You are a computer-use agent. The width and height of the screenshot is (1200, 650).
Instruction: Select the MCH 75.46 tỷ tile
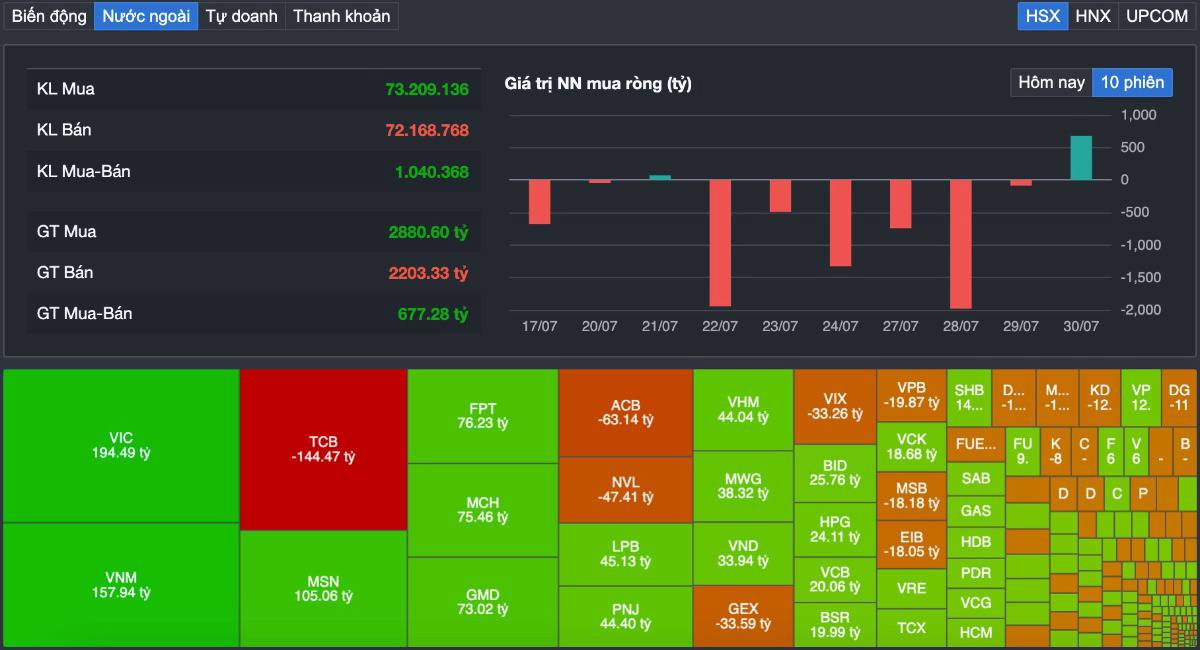tap(483, 510)
